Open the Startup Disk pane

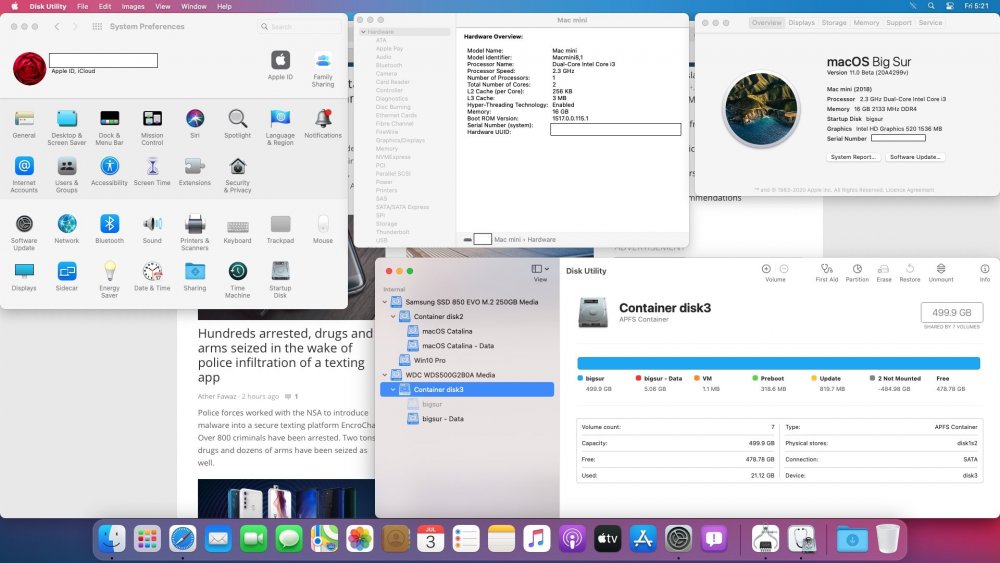coord(280,279)
